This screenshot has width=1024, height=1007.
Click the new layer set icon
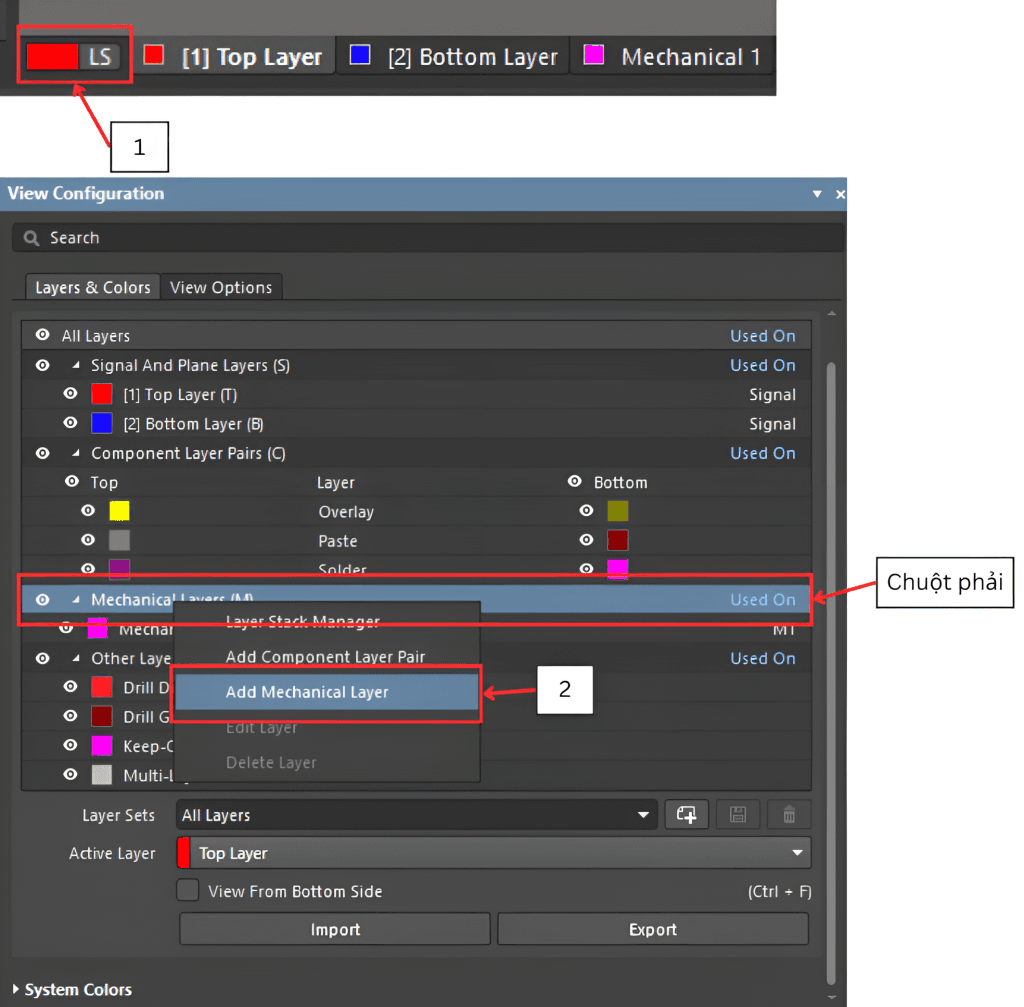click(686, 815)
